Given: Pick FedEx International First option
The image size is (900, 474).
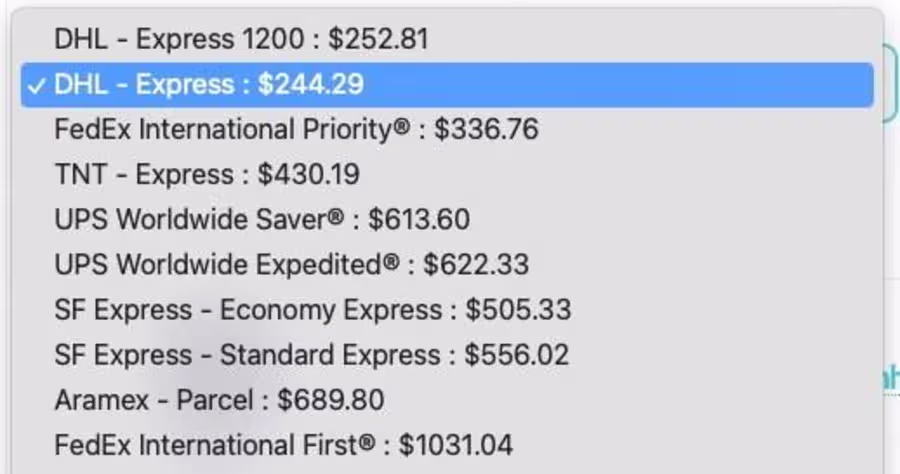Looking at the screenshot, I should click(x=447, y=445).
